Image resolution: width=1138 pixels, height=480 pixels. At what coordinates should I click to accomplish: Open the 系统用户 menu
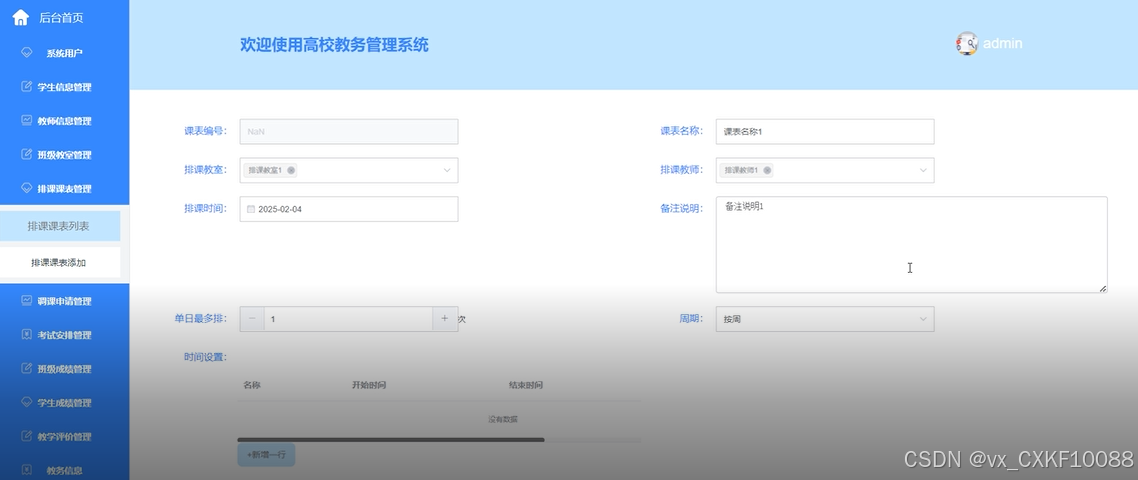tap(65, 53)
